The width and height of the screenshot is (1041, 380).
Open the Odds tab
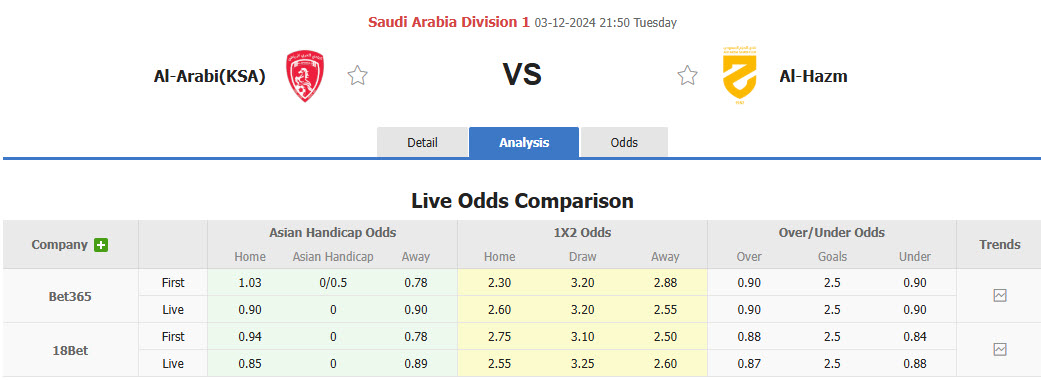[624, 142]
